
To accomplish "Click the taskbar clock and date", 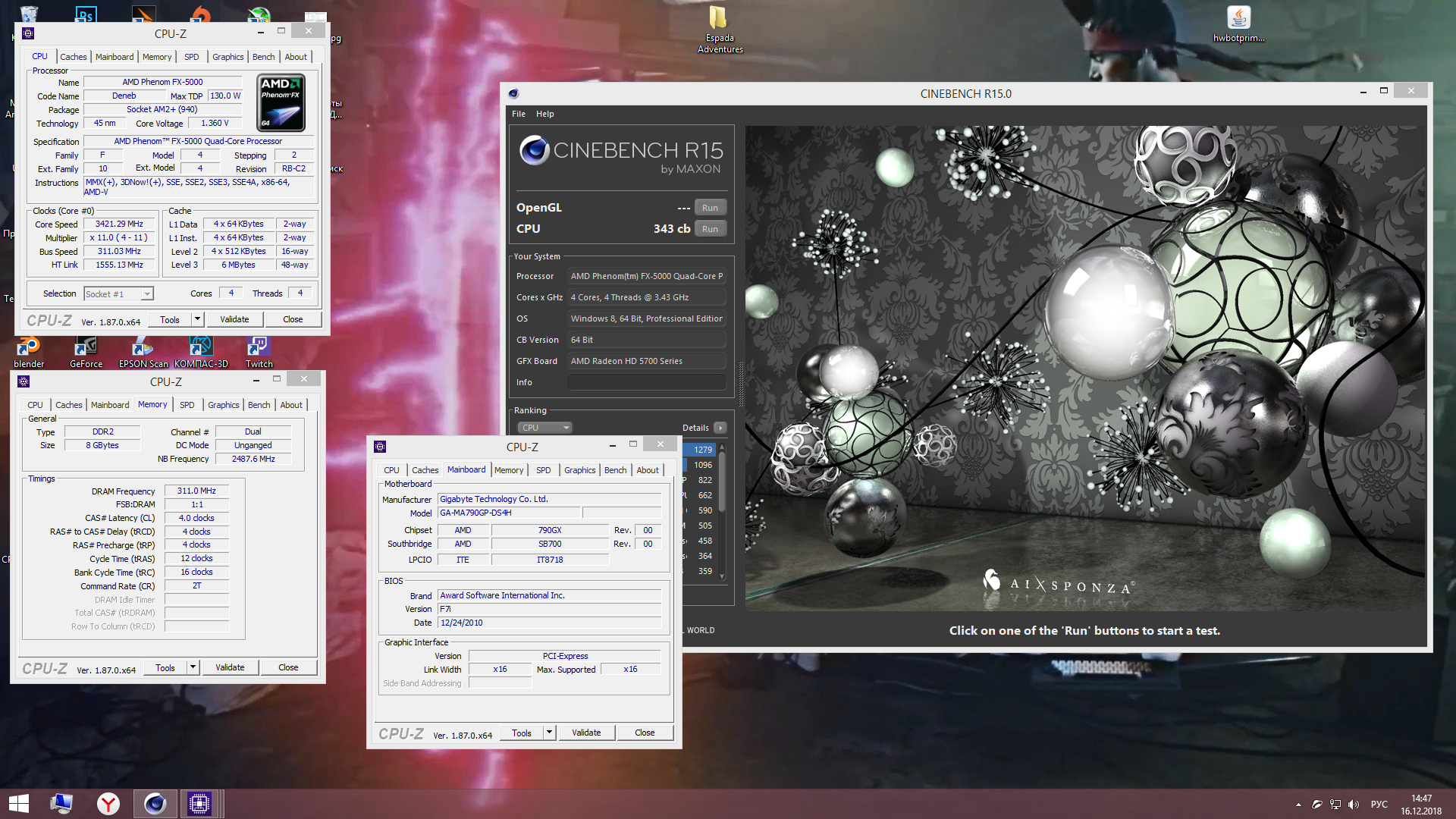I will coord(1421,805).
